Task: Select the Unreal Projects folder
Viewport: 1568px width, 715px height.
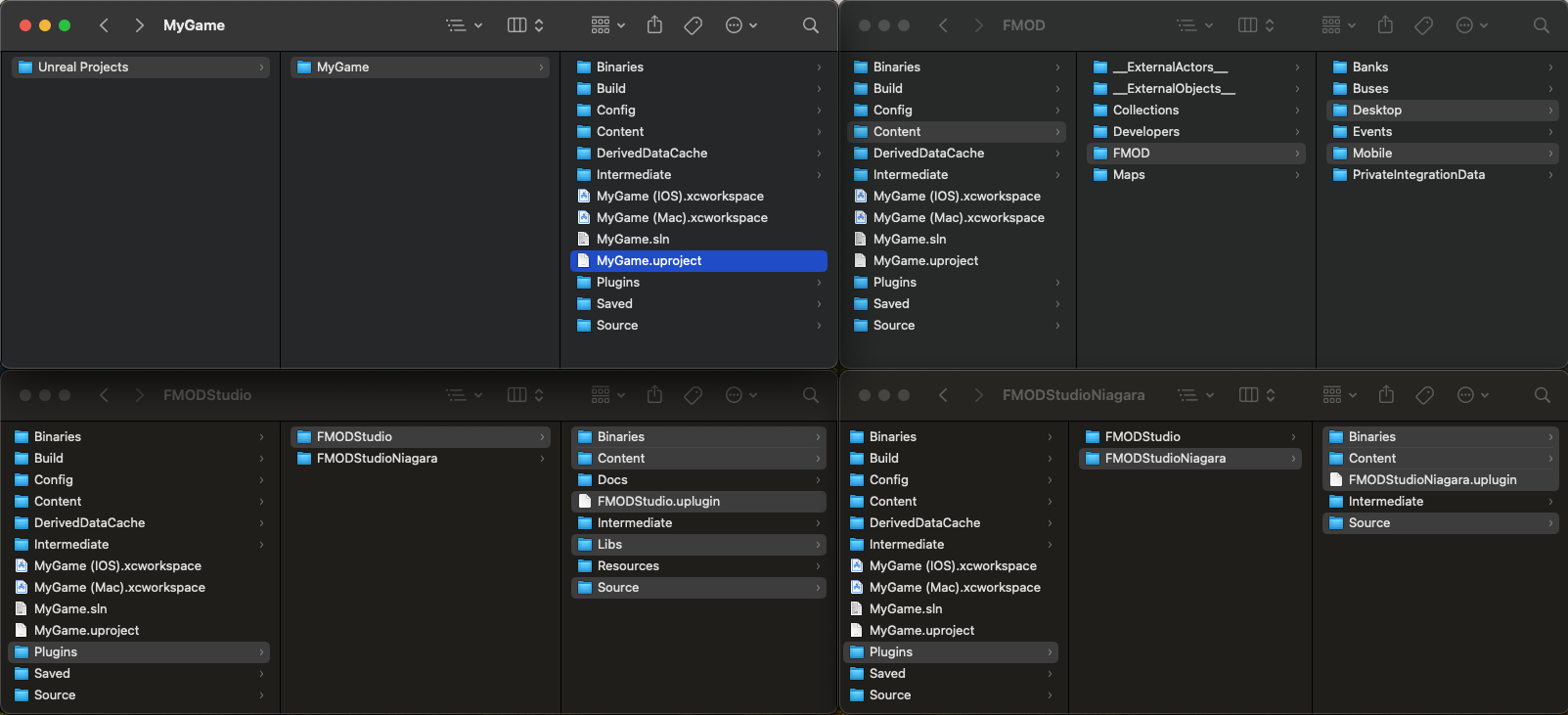Action: click(x=141, y=67)
